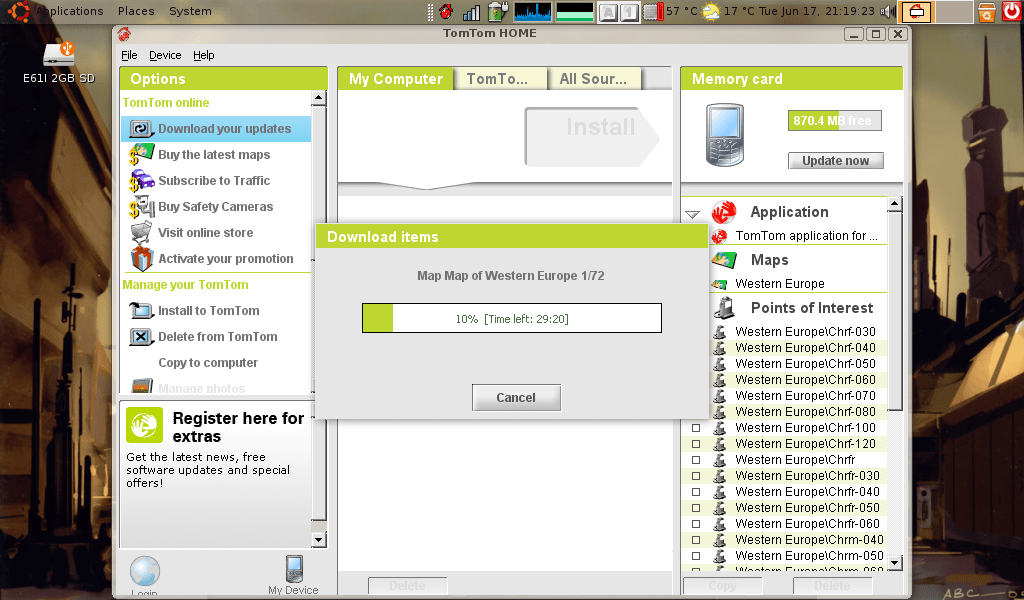Click the Activate your promotion gift icon
The height and width of the screenshot is (600, 1024).
click(x=141, y=258)
